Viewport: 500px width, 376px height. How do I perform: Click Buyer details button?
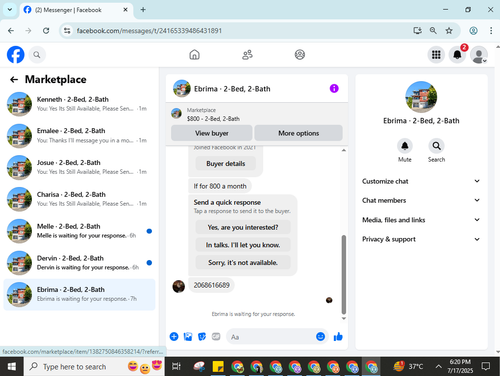coord(226,164)
